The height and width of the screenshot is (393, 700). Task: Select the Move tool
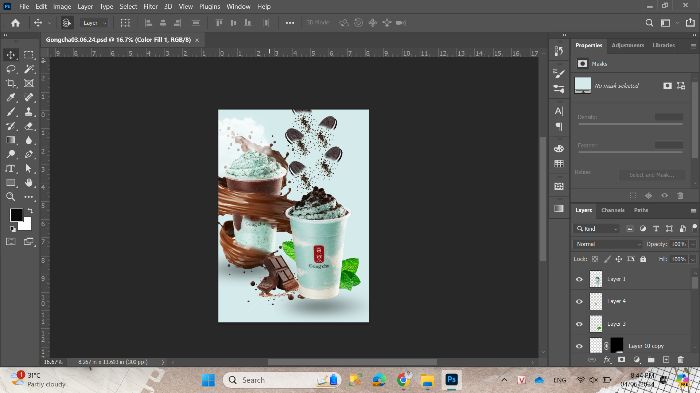[11, 54]
